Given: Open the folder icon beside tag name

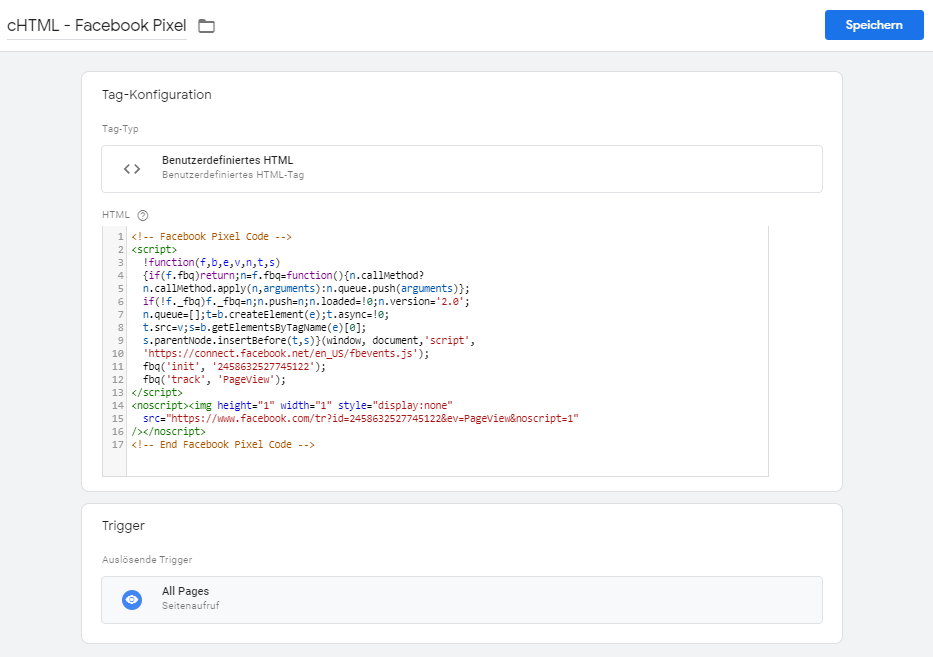Looking at the screenshot, I should tap(206, 26).
